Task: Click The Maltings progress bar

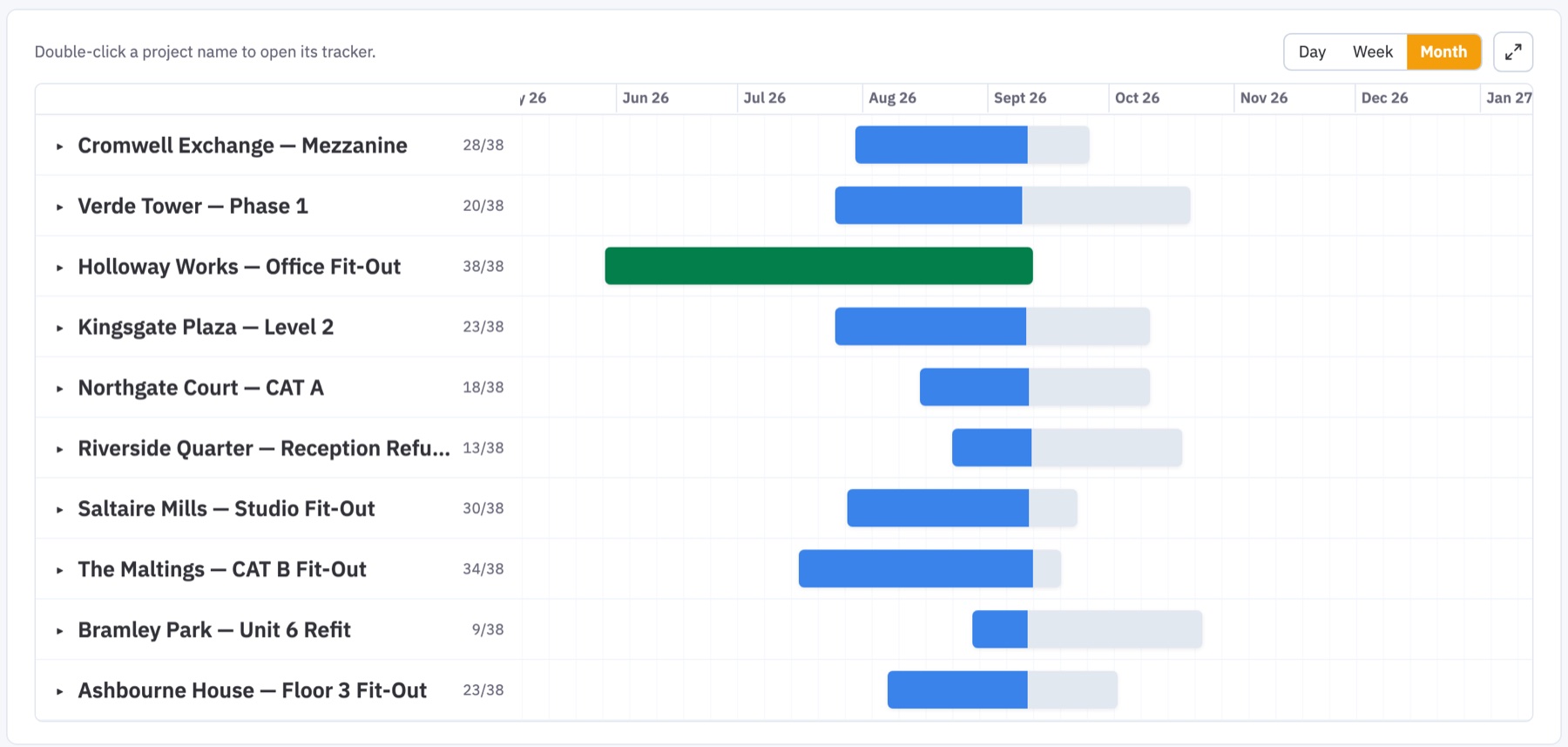Action: (x=929, y=568)
